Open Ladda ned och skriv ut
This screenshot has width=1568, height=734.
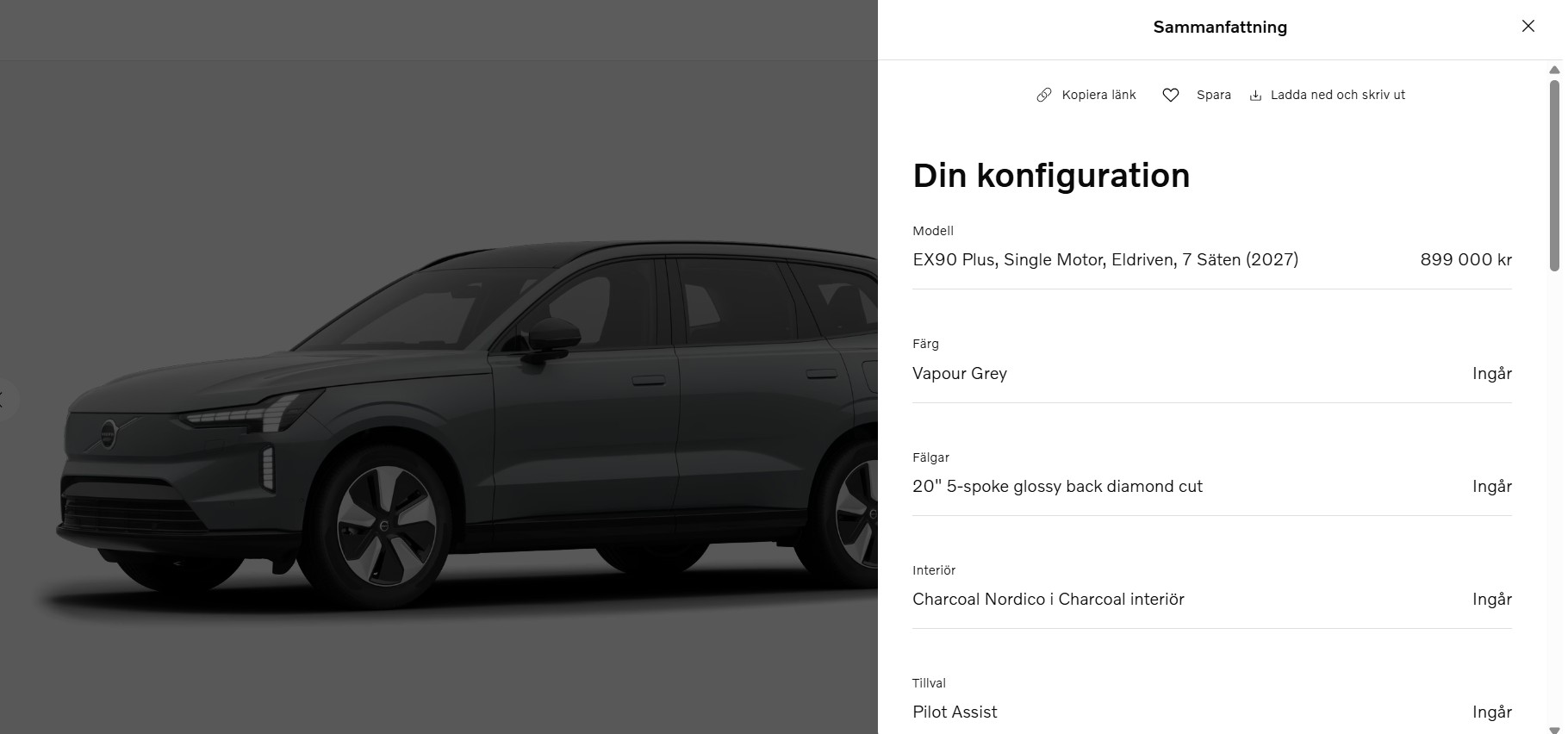(1337, 95)
